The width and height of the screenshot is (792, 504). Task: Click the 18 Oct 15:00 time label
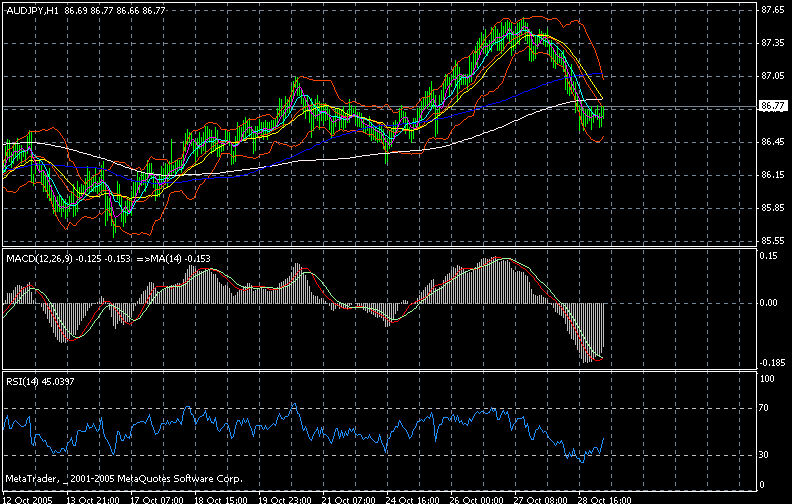[x=221, y=499]
